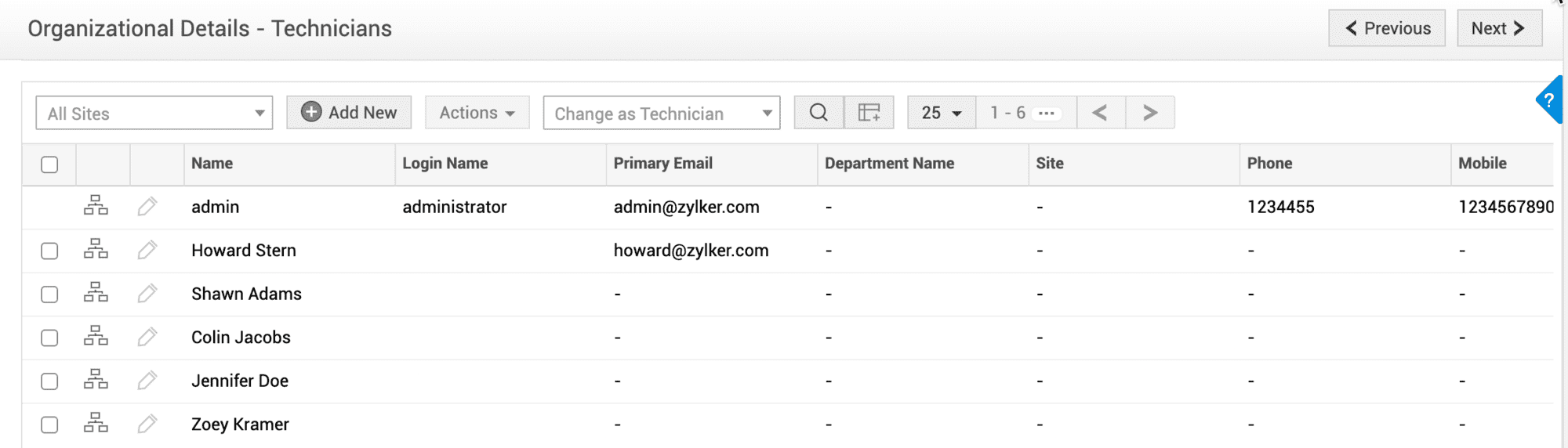Sort by the Primary Email column header
The width and height of the screenshot is (1568, 448).
(662, 164)
